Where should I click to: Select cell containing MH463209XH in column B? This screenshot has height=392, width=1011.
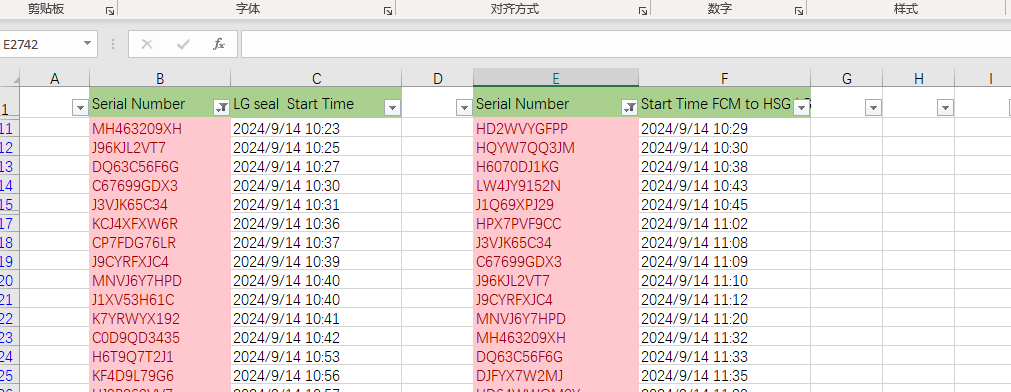click(x=160, y=128)
